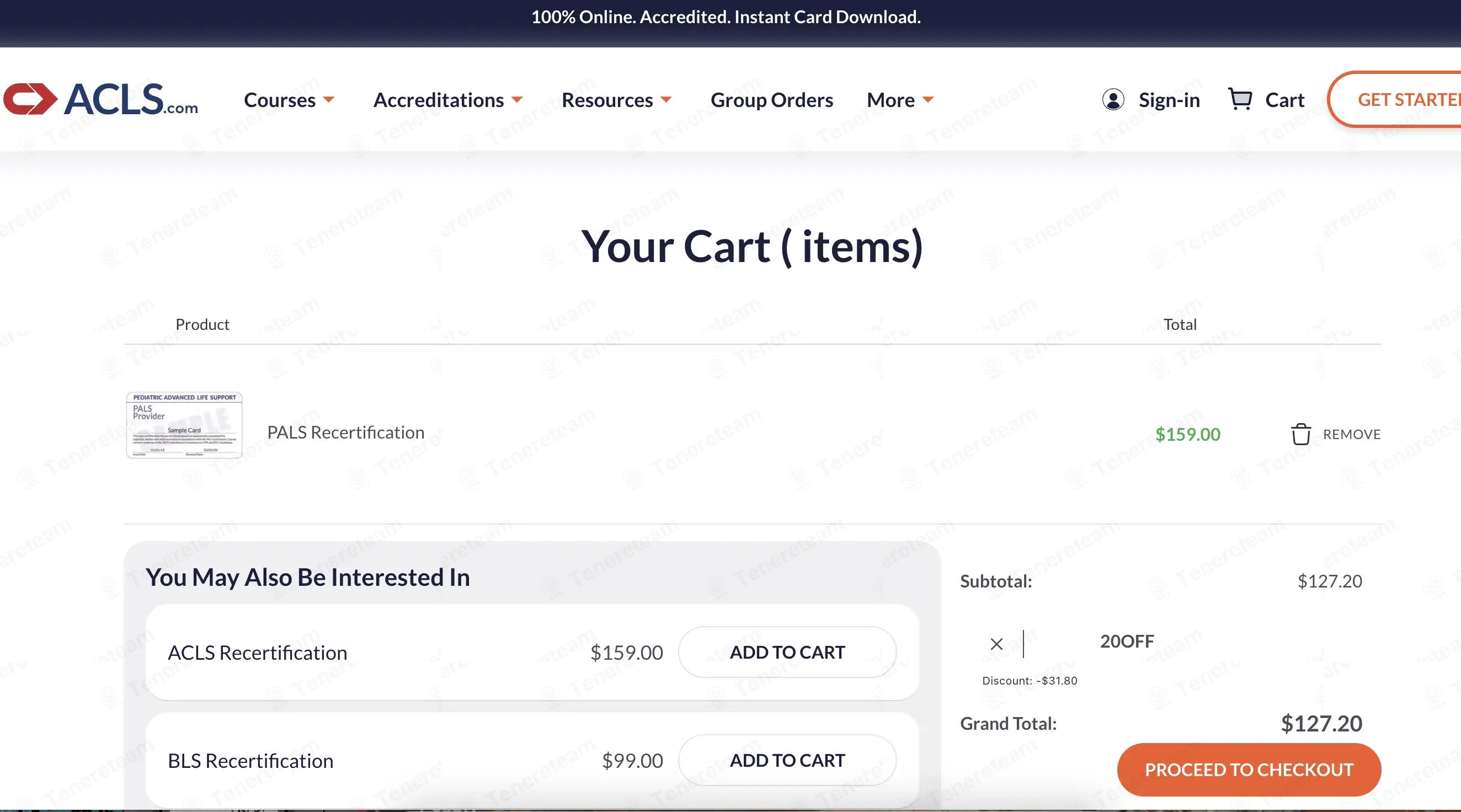Expand the Resources dropdown arrow

(666, 100)
